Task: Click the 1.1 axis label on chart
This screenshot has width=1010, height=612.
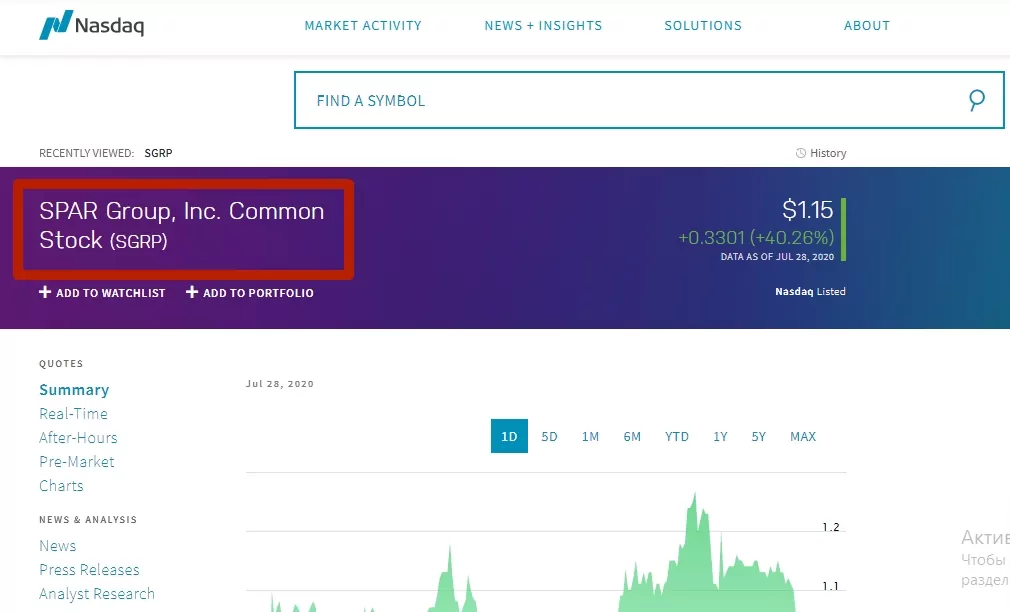Action: pyautogui.click(x=831, y=586)
